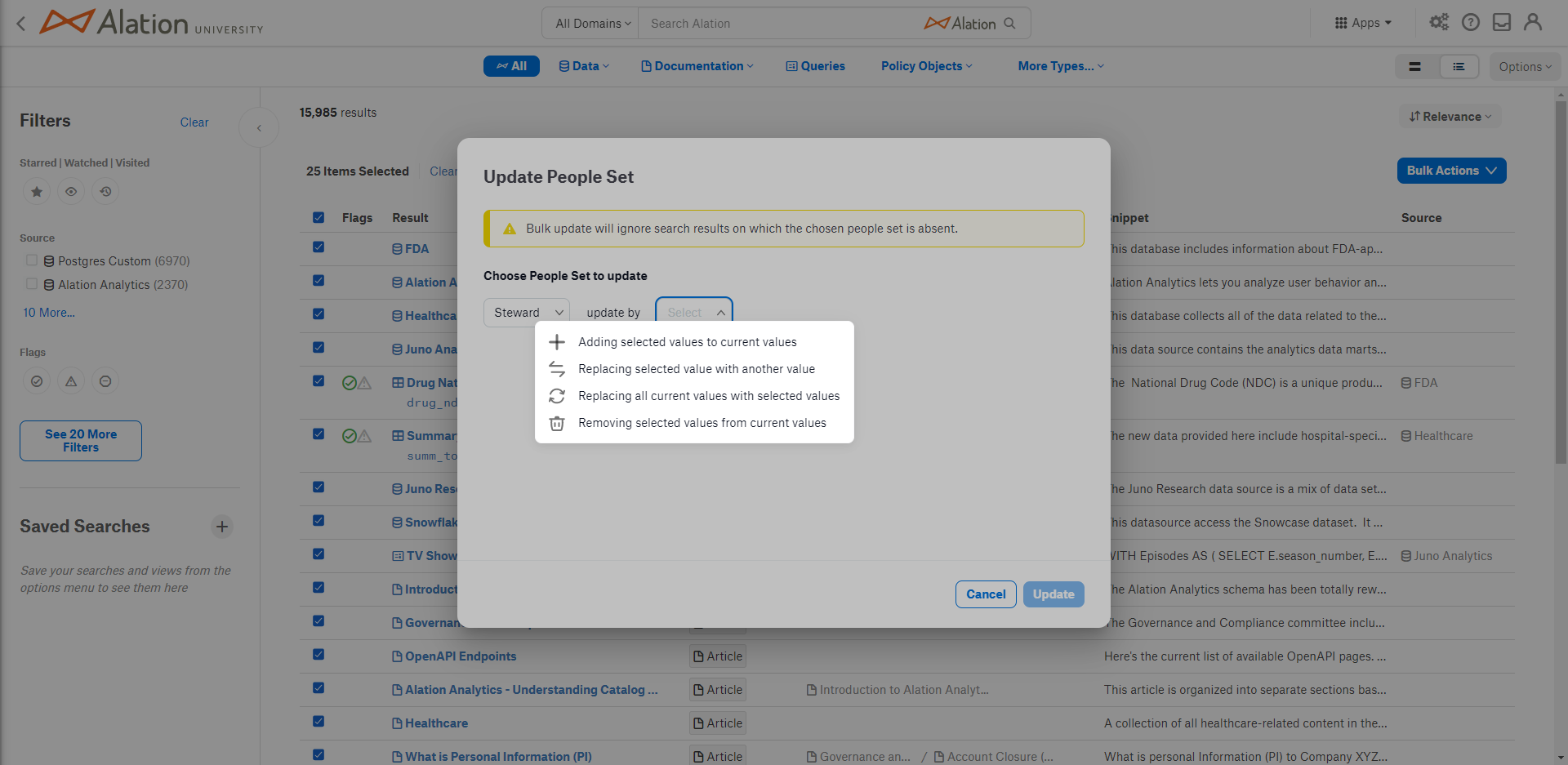Click the Cancel button in dialog

(986, 594)
